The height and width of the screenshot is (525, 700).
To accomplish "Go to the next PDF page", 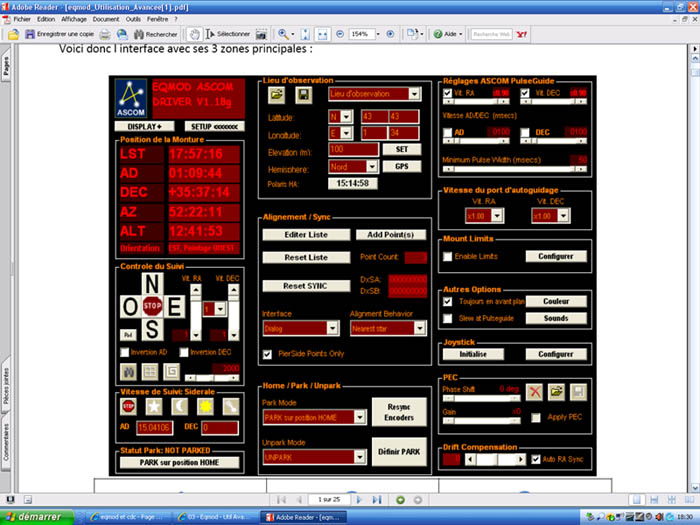I will pyautogui.click(x=359, y=500).
